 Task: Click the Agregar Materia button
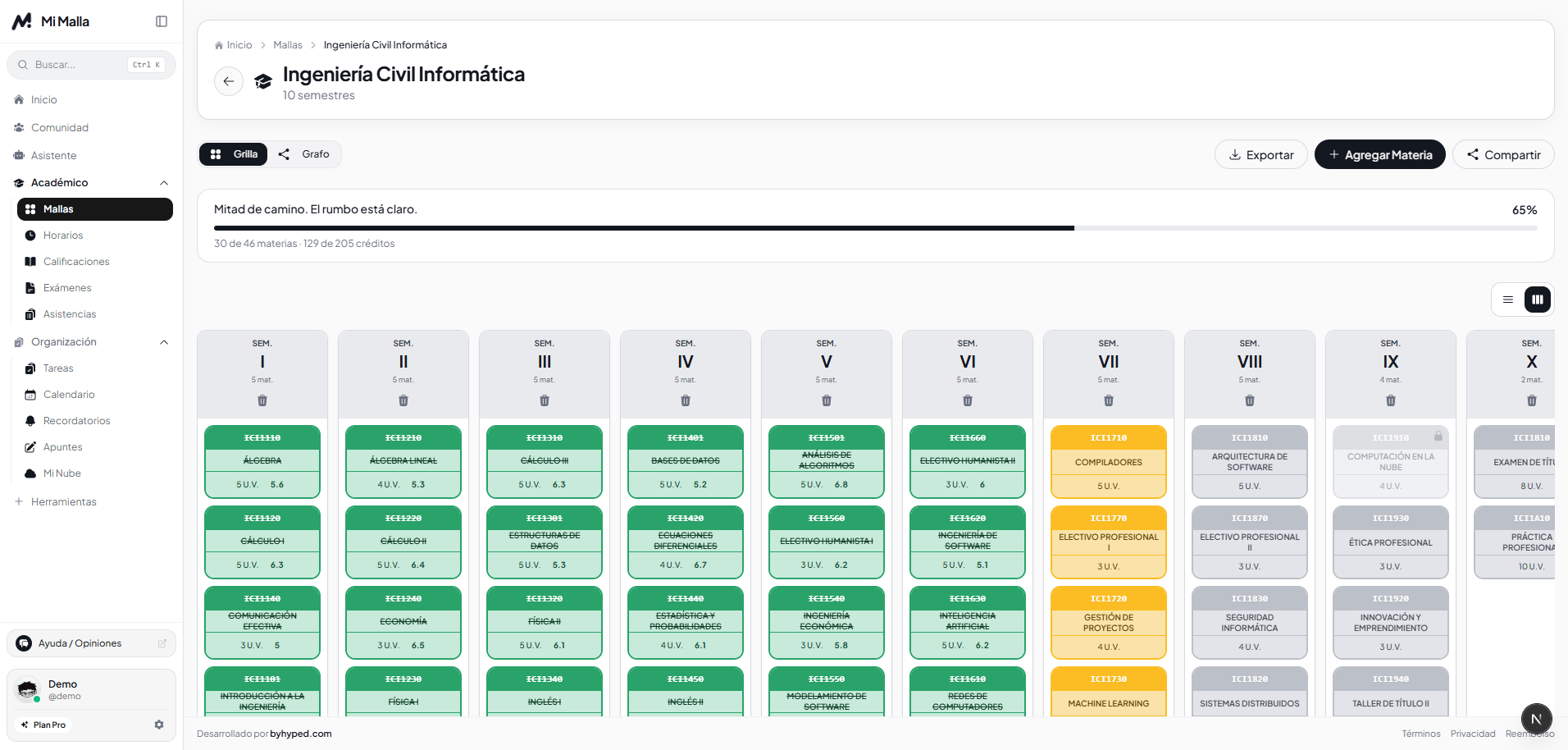tap(1380, 154)
